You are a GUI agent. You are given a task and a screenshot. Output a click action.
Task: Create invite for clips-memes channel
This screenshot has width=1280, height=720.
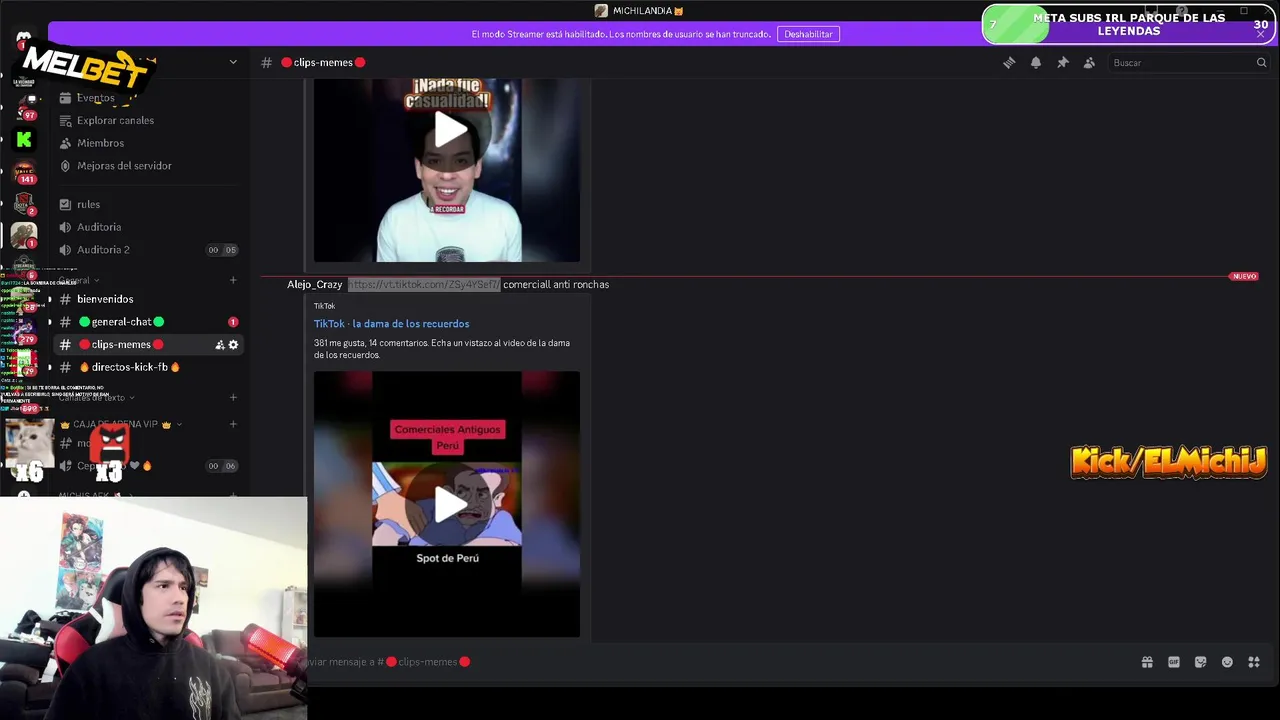tap(219, 345)
